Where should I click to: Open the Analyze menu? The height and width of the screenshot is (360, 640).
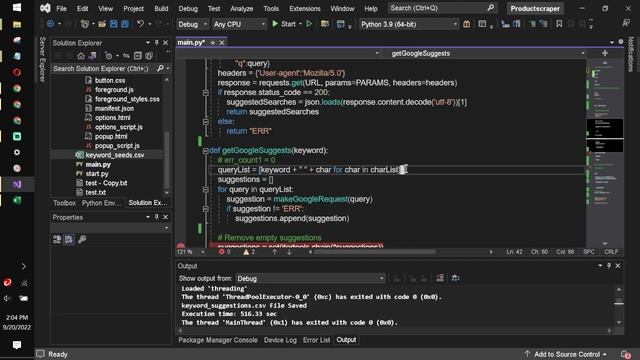[x=242, y=8]
